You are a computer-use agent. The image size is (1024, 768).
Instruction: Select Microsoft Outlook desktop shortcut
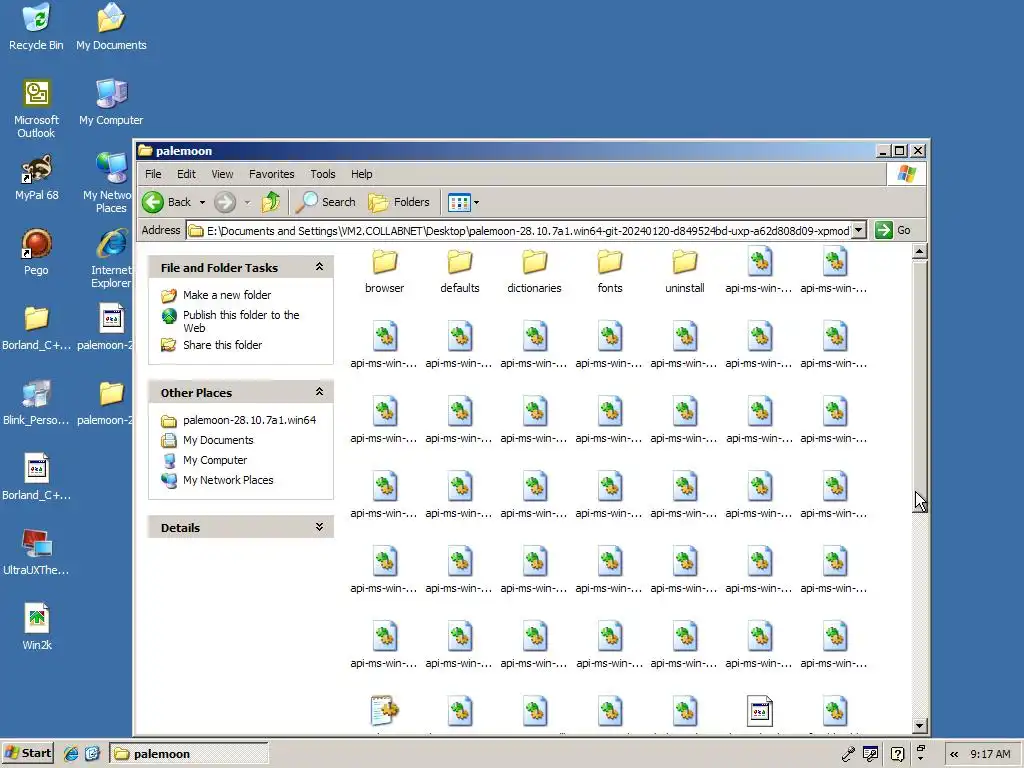pos(36,108)
